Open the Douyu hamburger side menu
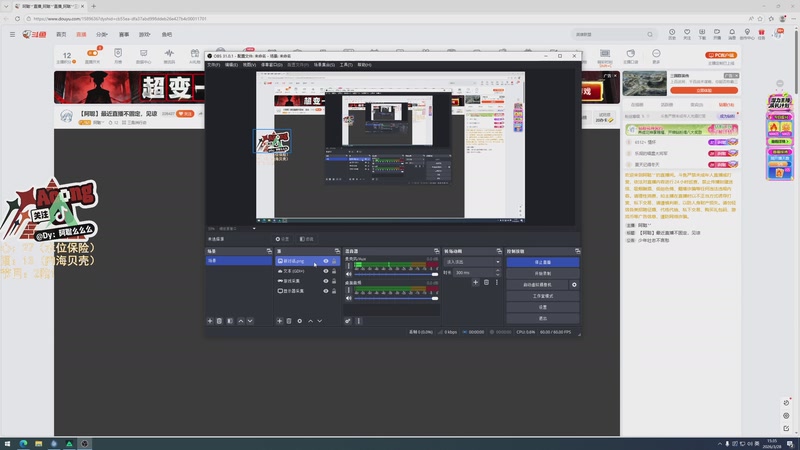Viewport: 800px width, 450px height. tap(12, 34)
